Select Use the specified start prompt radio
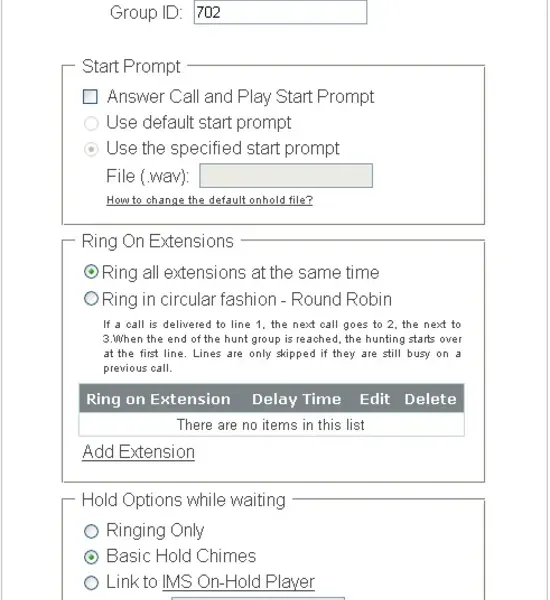The height and width of the screenshot is (600, 550). tap(91, 149)
